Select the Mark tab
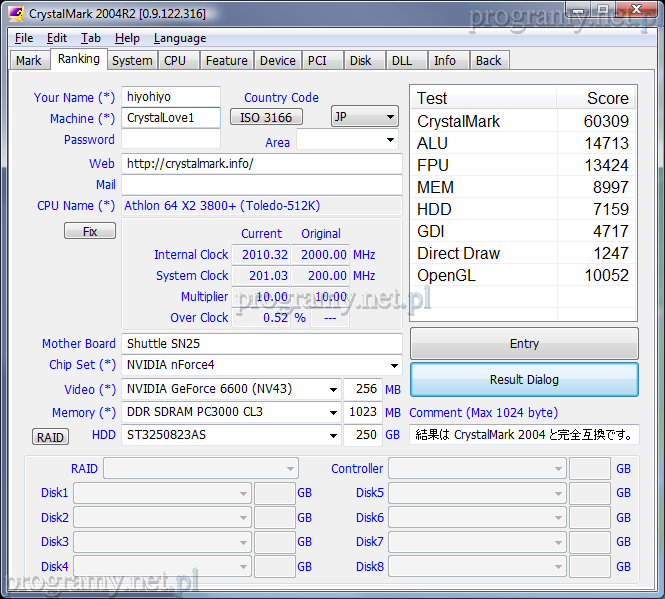 29,60
